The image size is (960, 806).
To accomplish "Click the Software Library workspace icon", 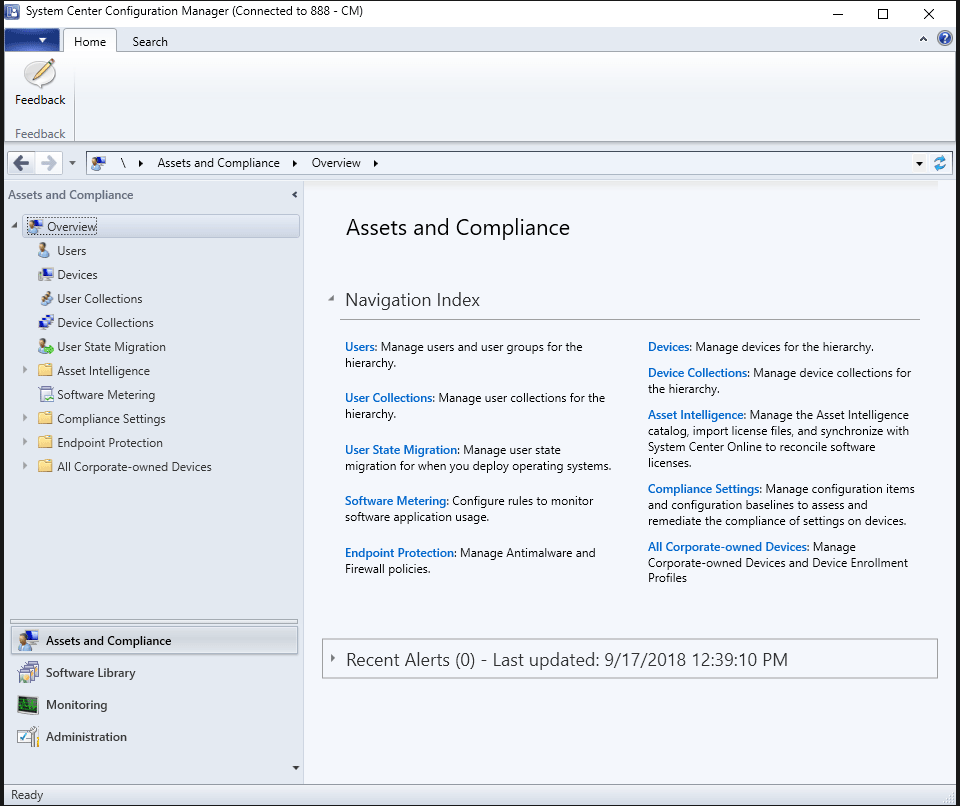I will tap(28, 672).
